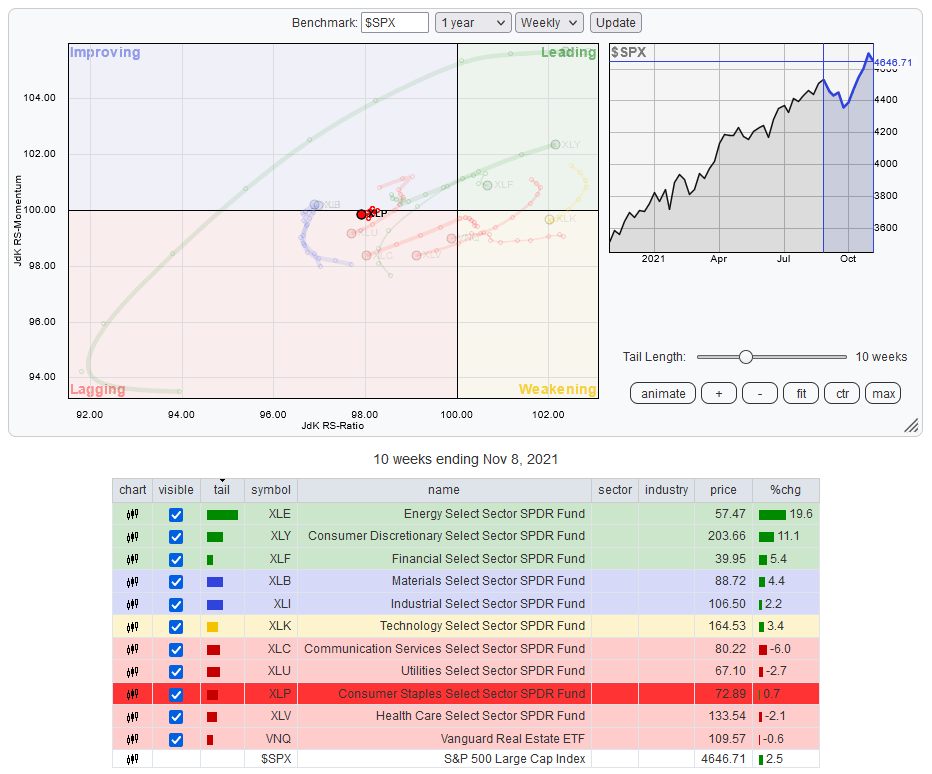932x774 pixels.
Task: Open the chart icon for XLY row
Action: [132, 537]
